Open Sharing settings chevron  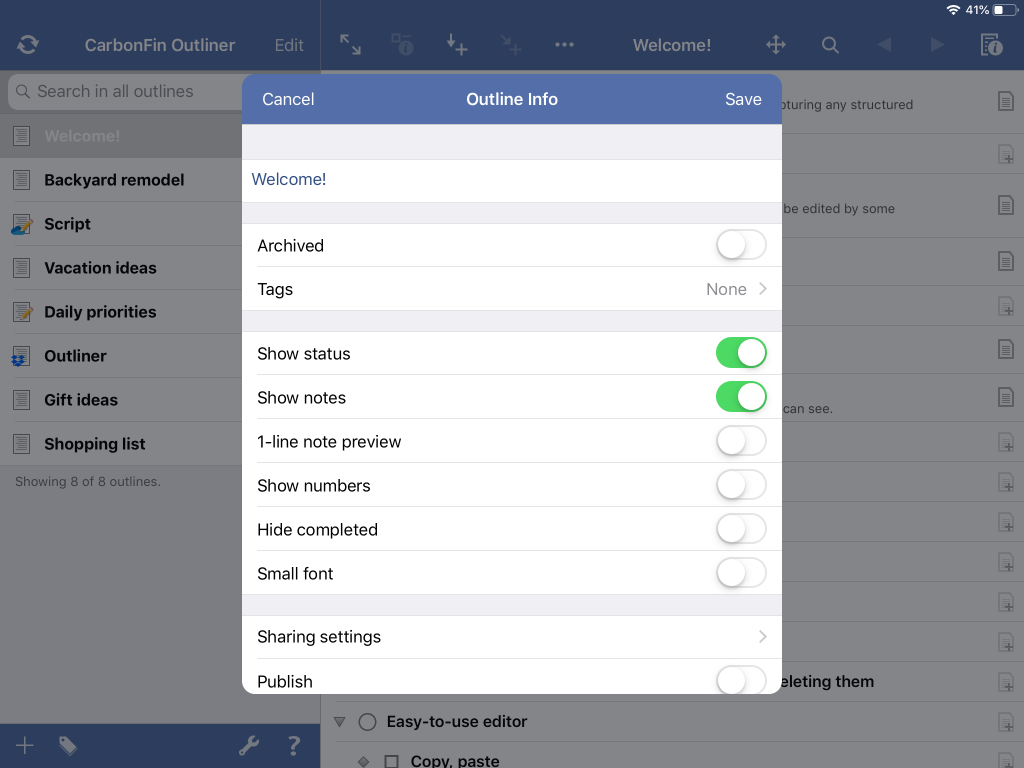coord(762,637)
